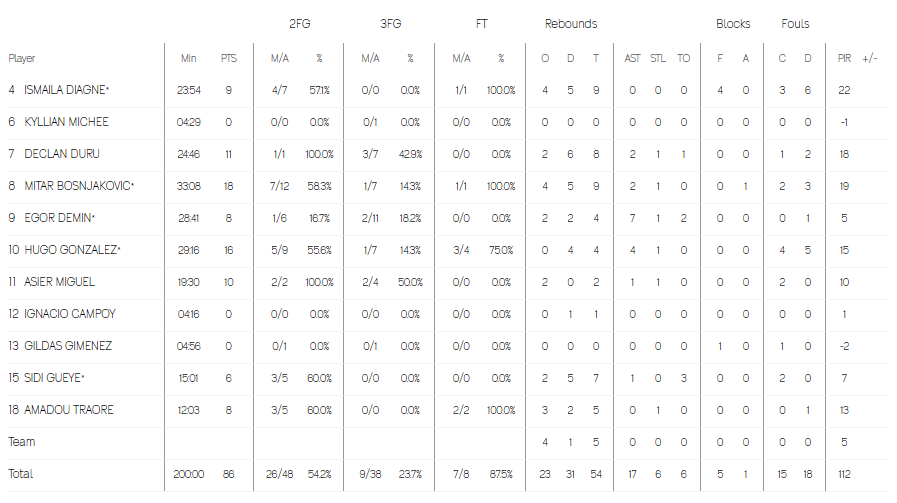Click HUGO GONZALEZ player name
This screenshot has width=897, height=503.
pos(72,251)
